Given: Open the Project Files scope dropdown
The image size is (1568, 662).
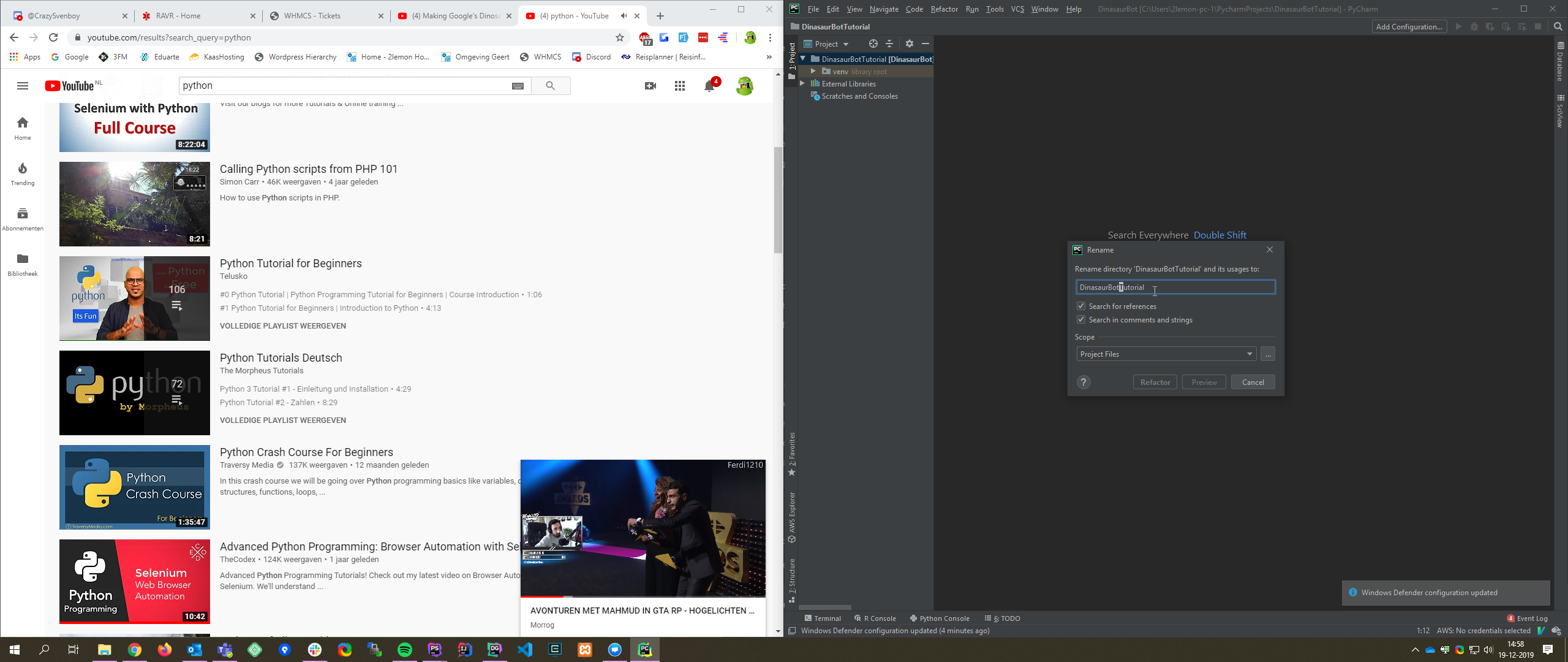Looking at the screenshot, I should pos(1166,354).
